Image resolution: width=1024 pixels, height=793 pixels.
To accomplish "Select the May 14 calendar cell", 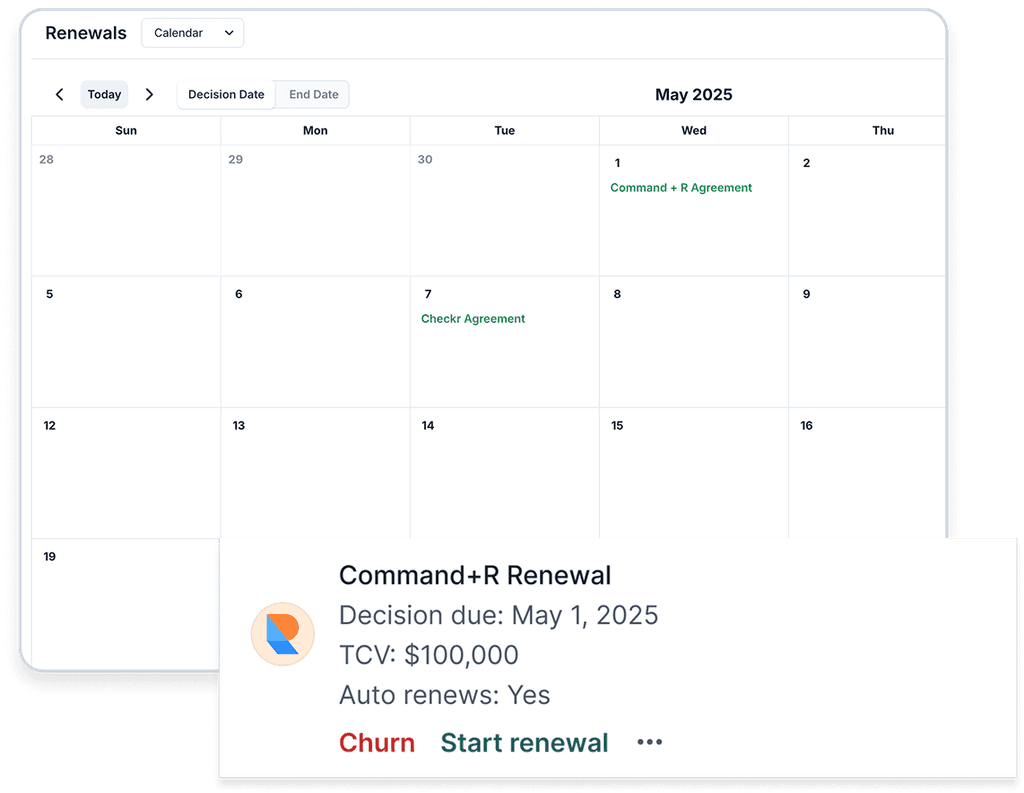I will tap(504, 473).
